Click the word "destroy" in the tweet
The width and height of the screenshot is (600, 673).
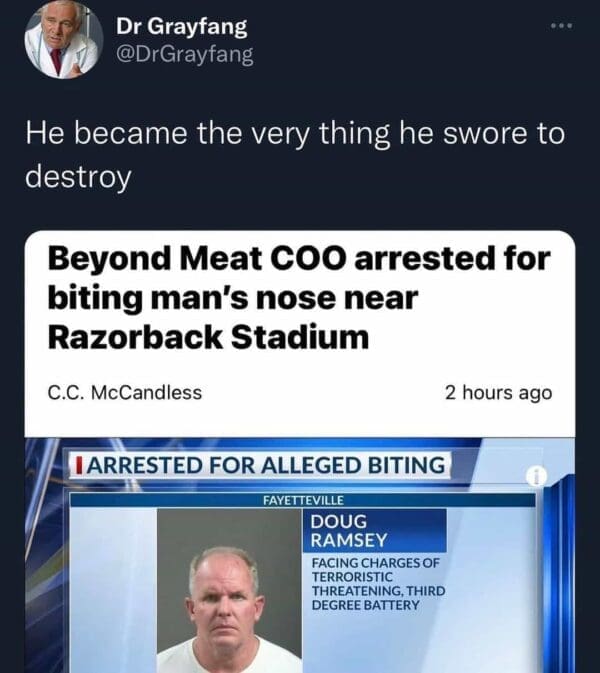tap(78, 177)
